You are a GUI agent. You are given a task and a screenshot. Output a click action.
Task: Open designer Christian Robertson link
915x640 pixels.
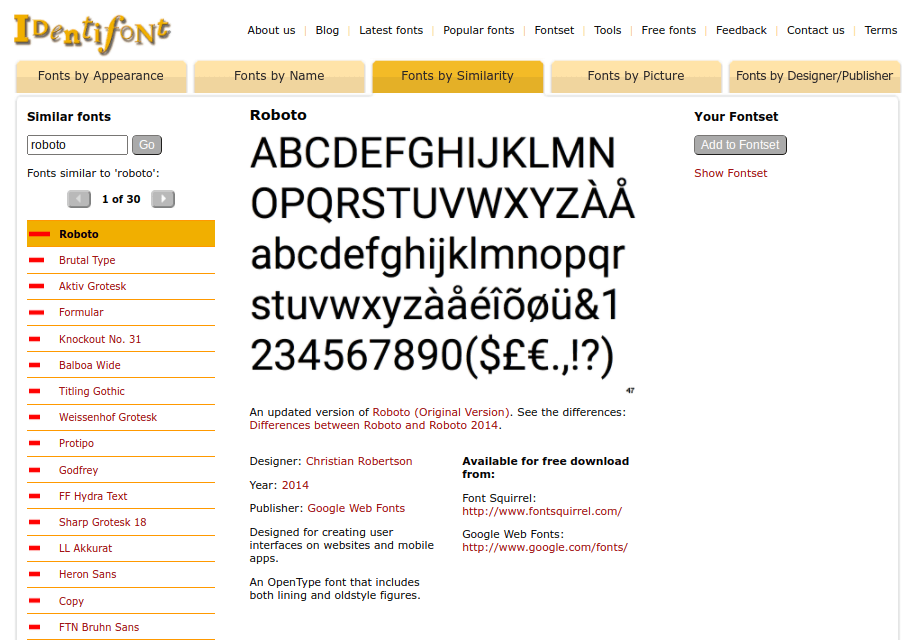pos(359,461)
